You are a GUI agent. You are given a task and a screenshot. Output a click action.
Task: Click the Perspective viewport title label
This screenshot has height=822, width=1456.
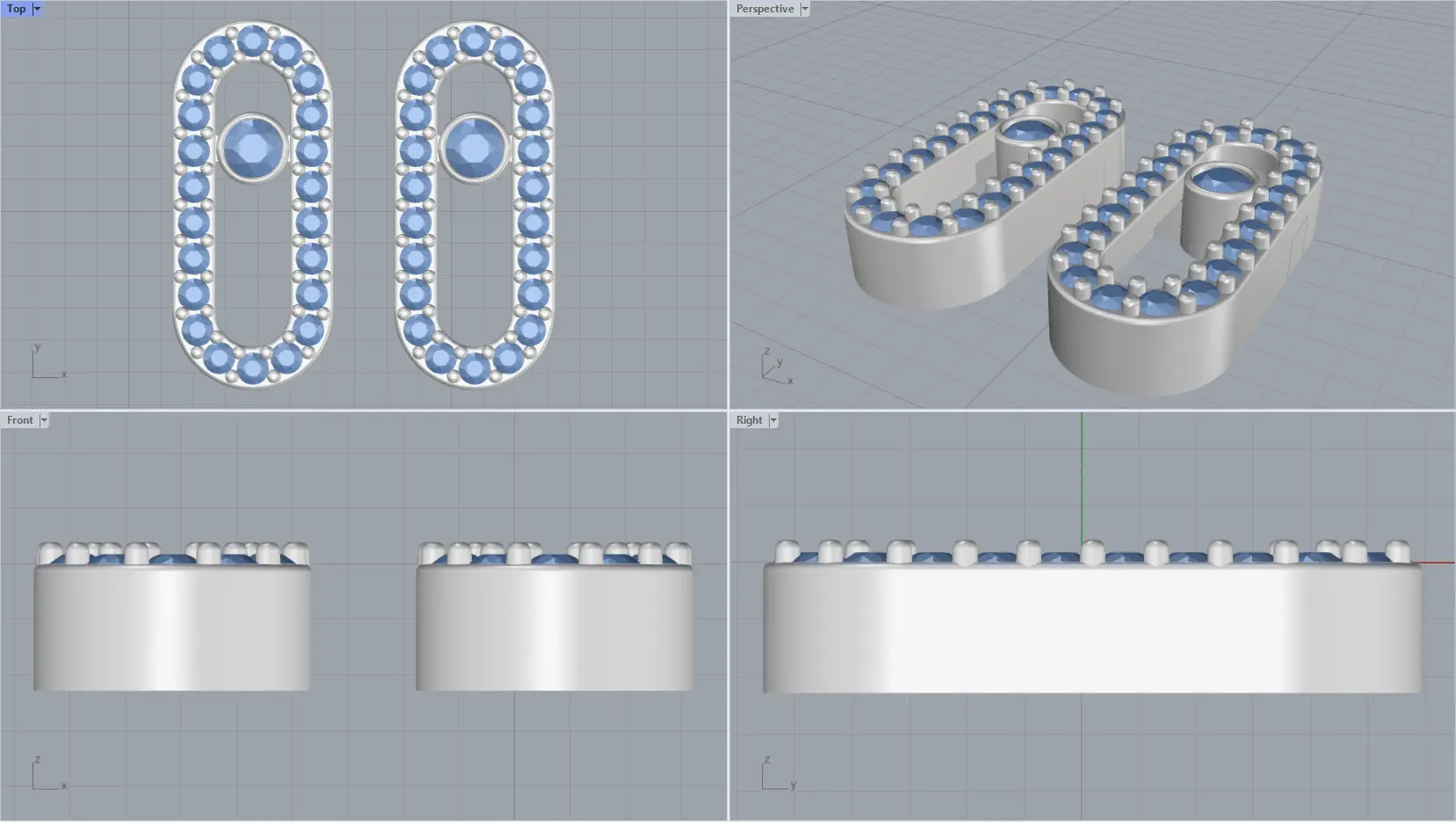[764, 9]
